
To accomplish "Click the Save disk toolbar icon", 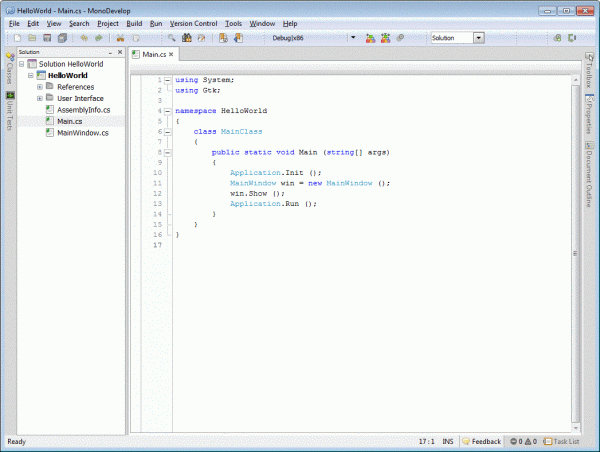I will click(47, 38).
